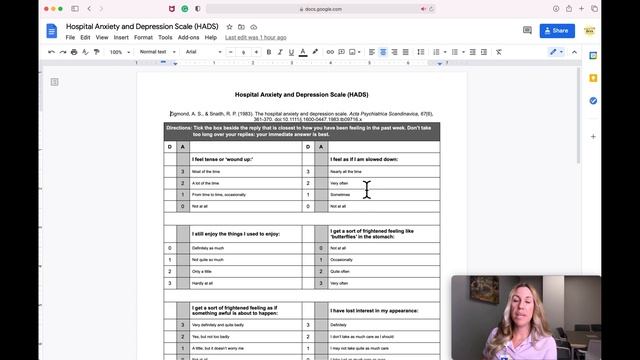Image resolution: width=640 pixels, height=360 pixels.
Task: Open the comment history icon
Action: tap(527, 31)
